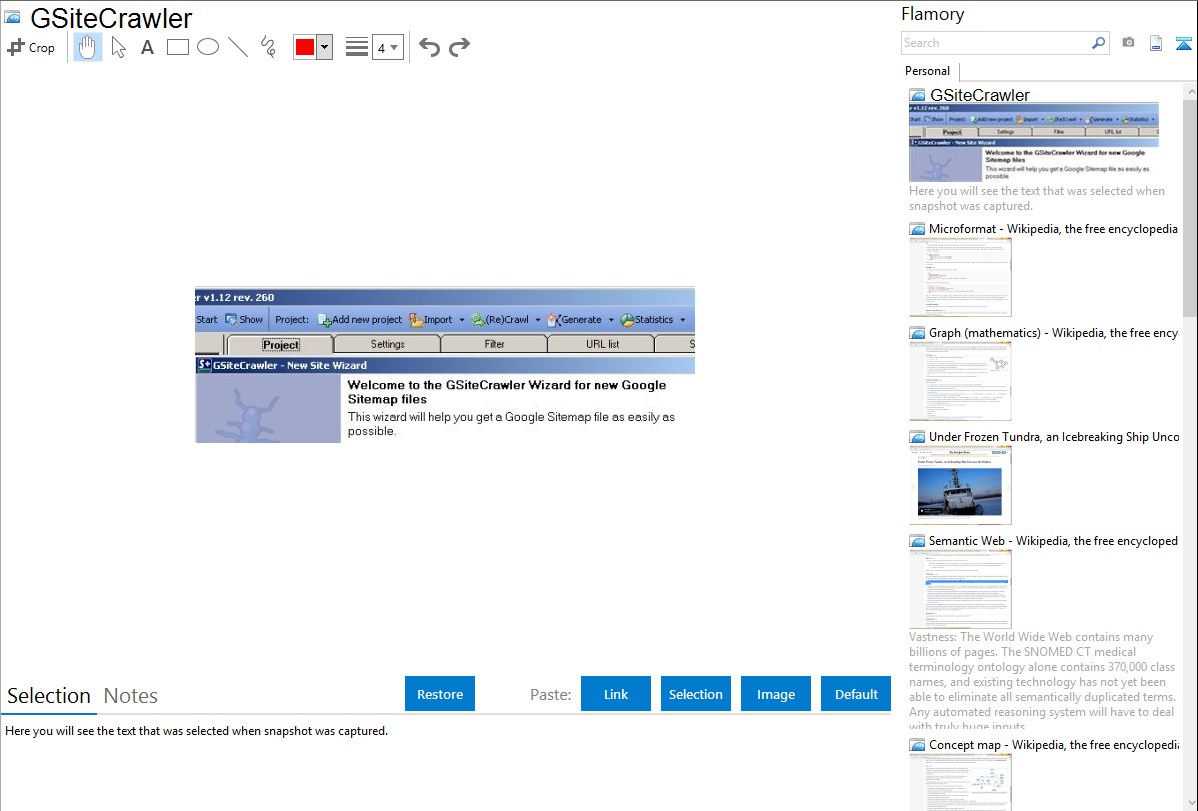The height and width of the screenshot is (811, 1198).
Task: Select the Under Frozen Tundra snapshot title
Action: [1054, 436]
